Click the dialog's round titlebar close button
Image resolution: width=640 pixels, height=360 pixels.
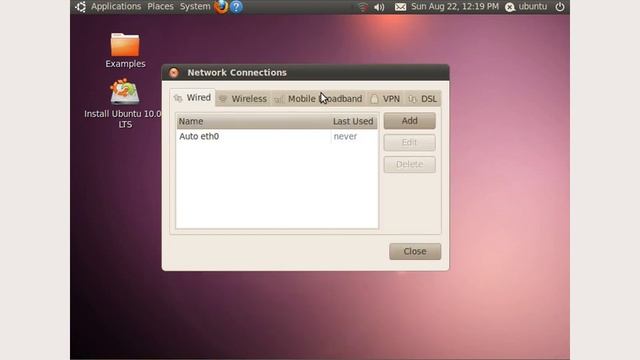pyautogui.click(x=174, y=73)
